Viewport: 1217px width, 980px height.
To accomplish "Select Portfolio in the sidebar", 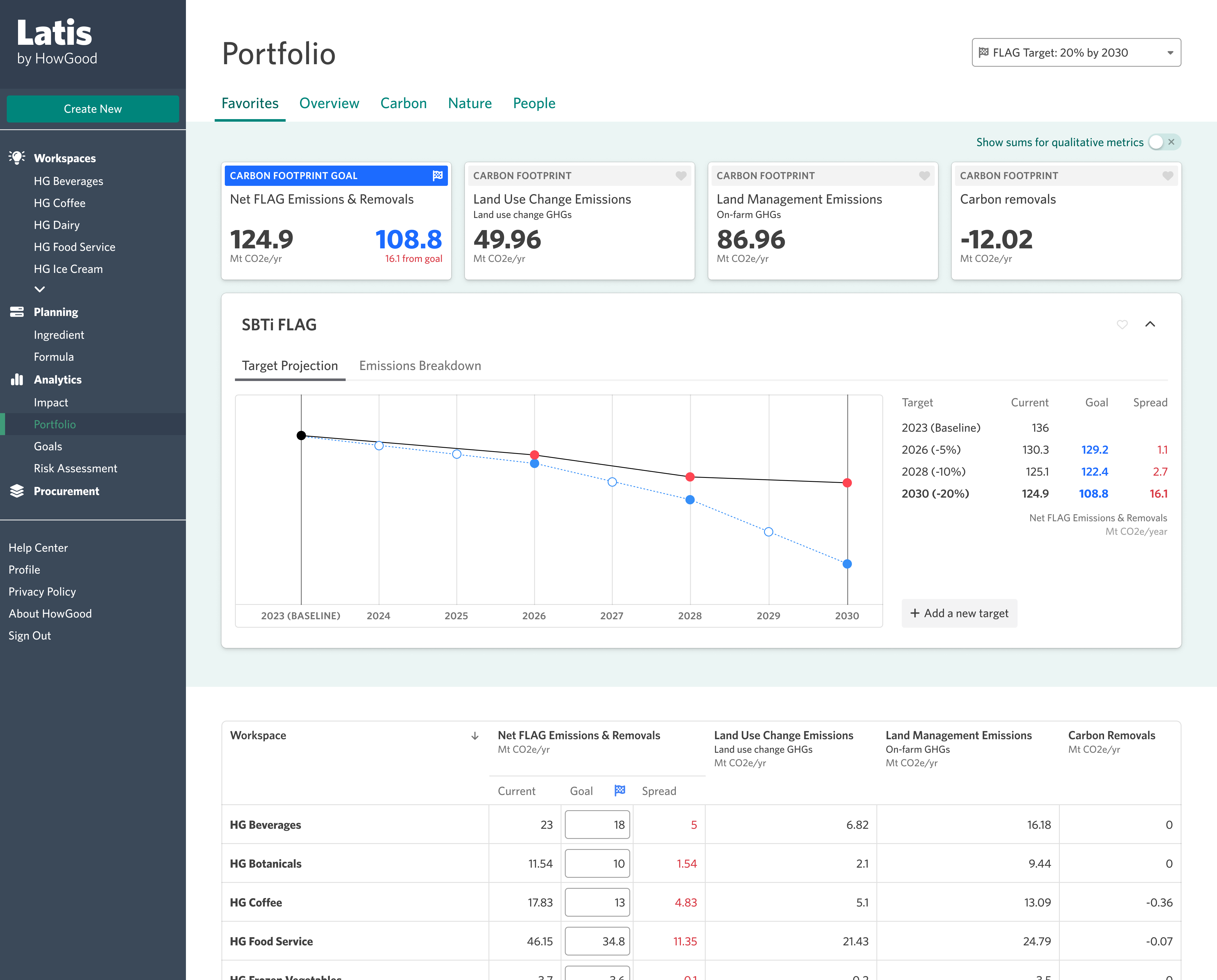I will click(x=93, y=424).
